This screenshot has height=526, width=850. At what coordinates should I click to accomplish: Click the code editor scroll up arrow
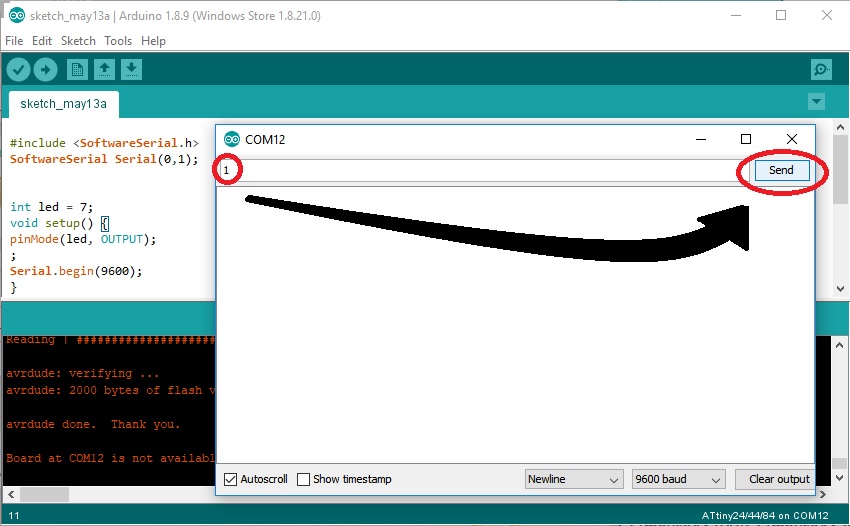point(840,127)
